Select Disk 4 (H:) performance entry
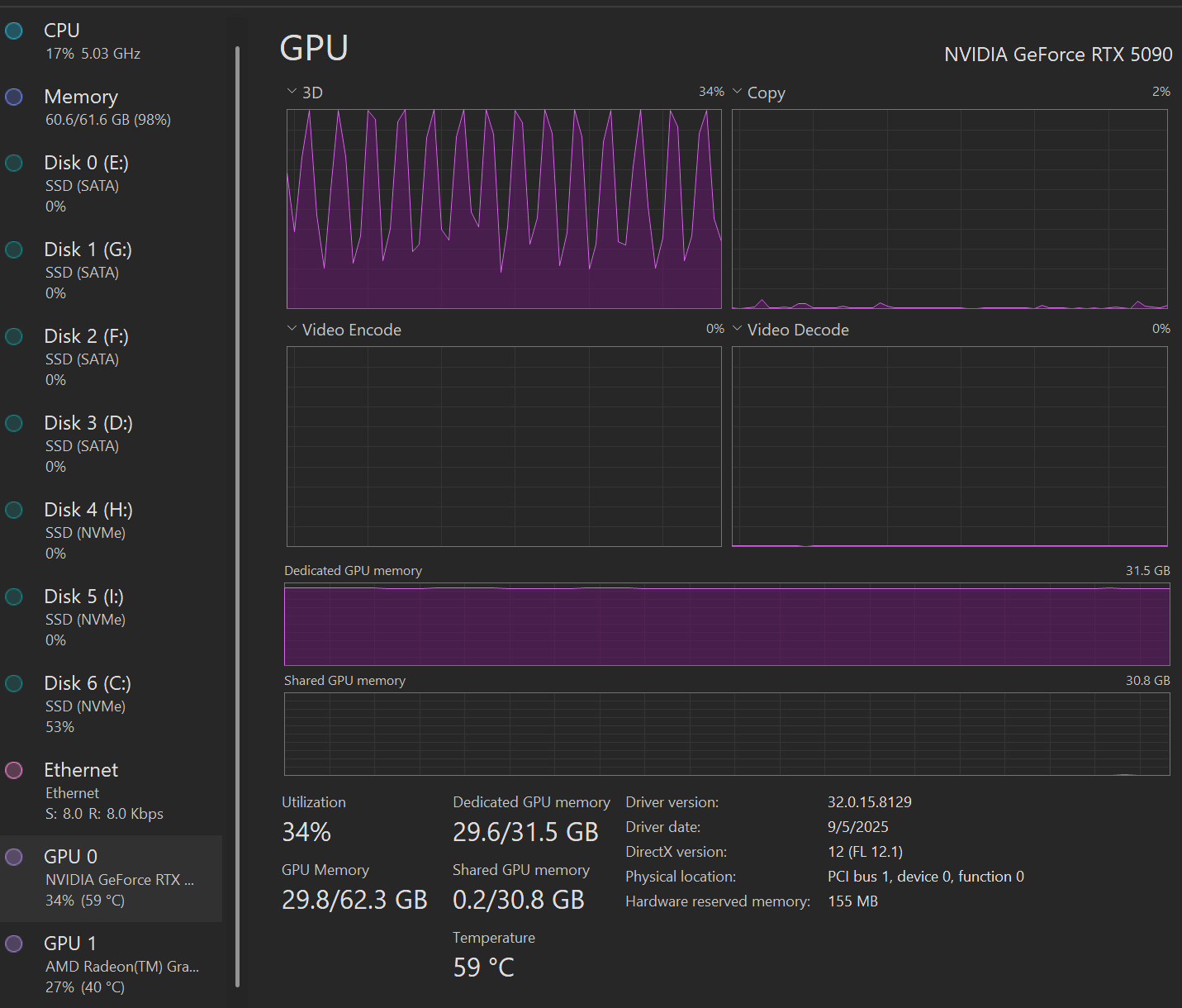This screenshot has height=1008, width=1182. pyautogui.click(x=112, y=530)
